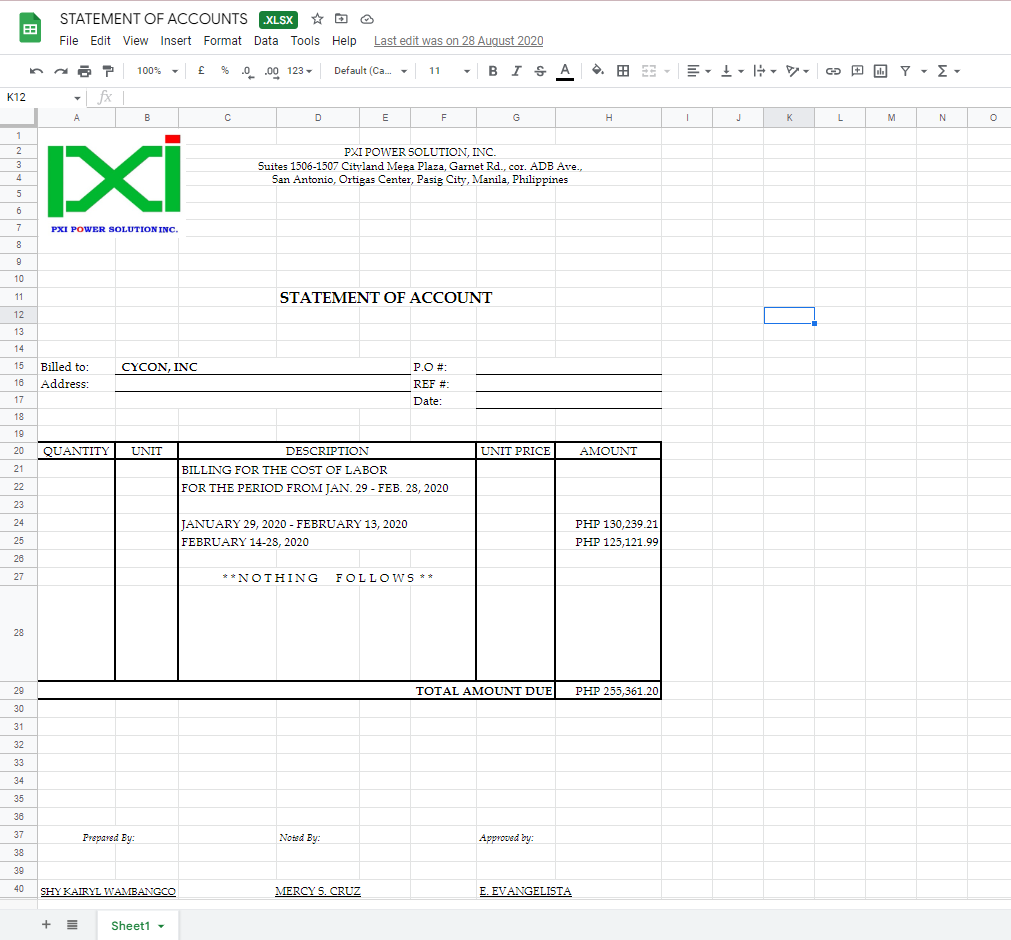Open vertical align dropdown
Screen dimensions: 1011x940
[x=732, y=71]
